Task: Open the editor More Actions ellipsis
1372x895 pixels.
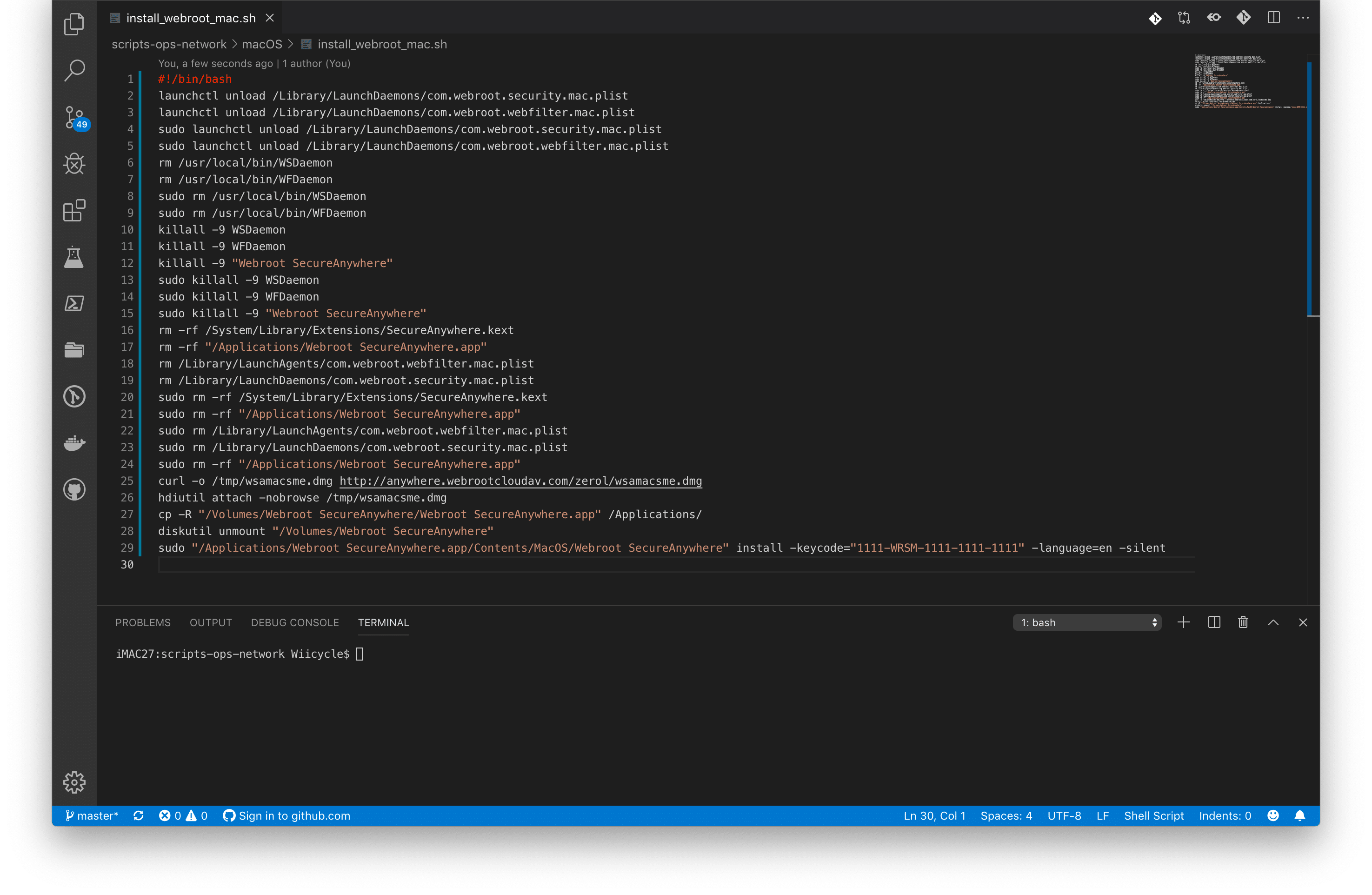Action: (1303, 18)
